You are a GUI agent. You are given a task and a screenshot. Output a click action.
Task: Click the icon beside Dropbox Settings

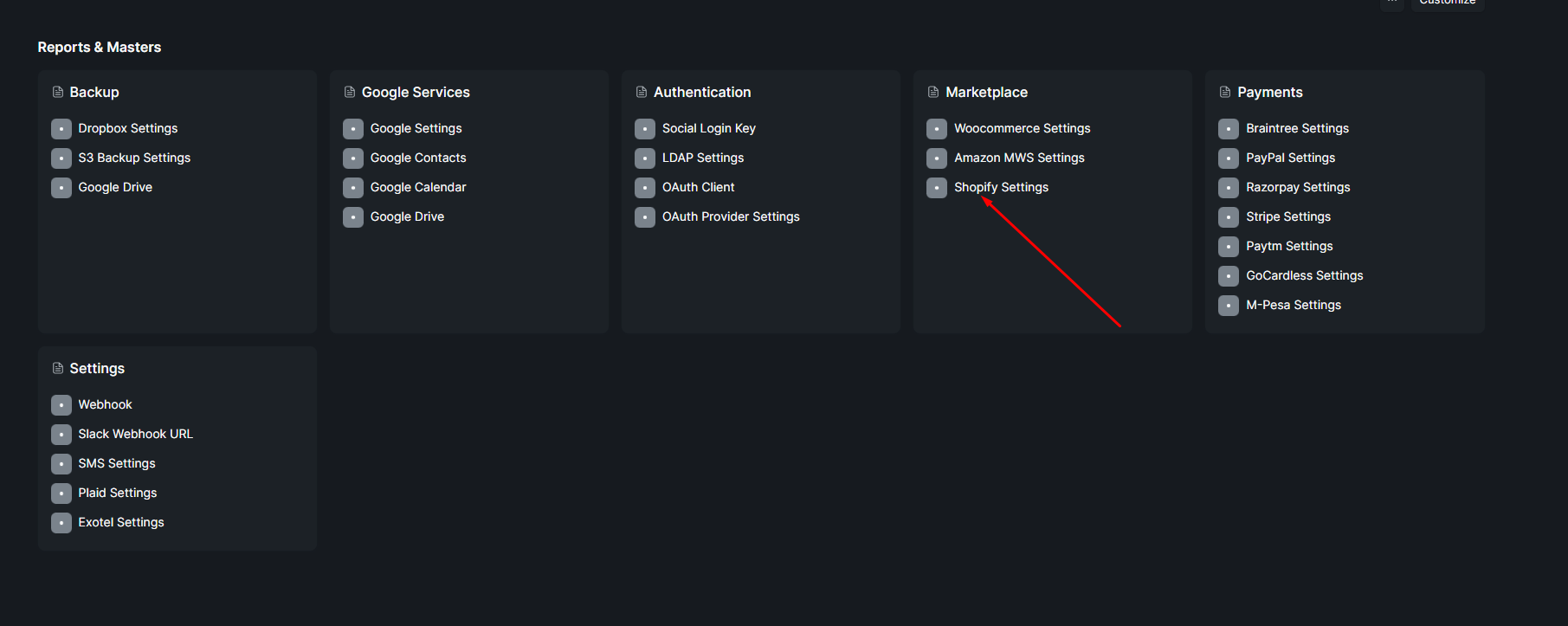61,128
